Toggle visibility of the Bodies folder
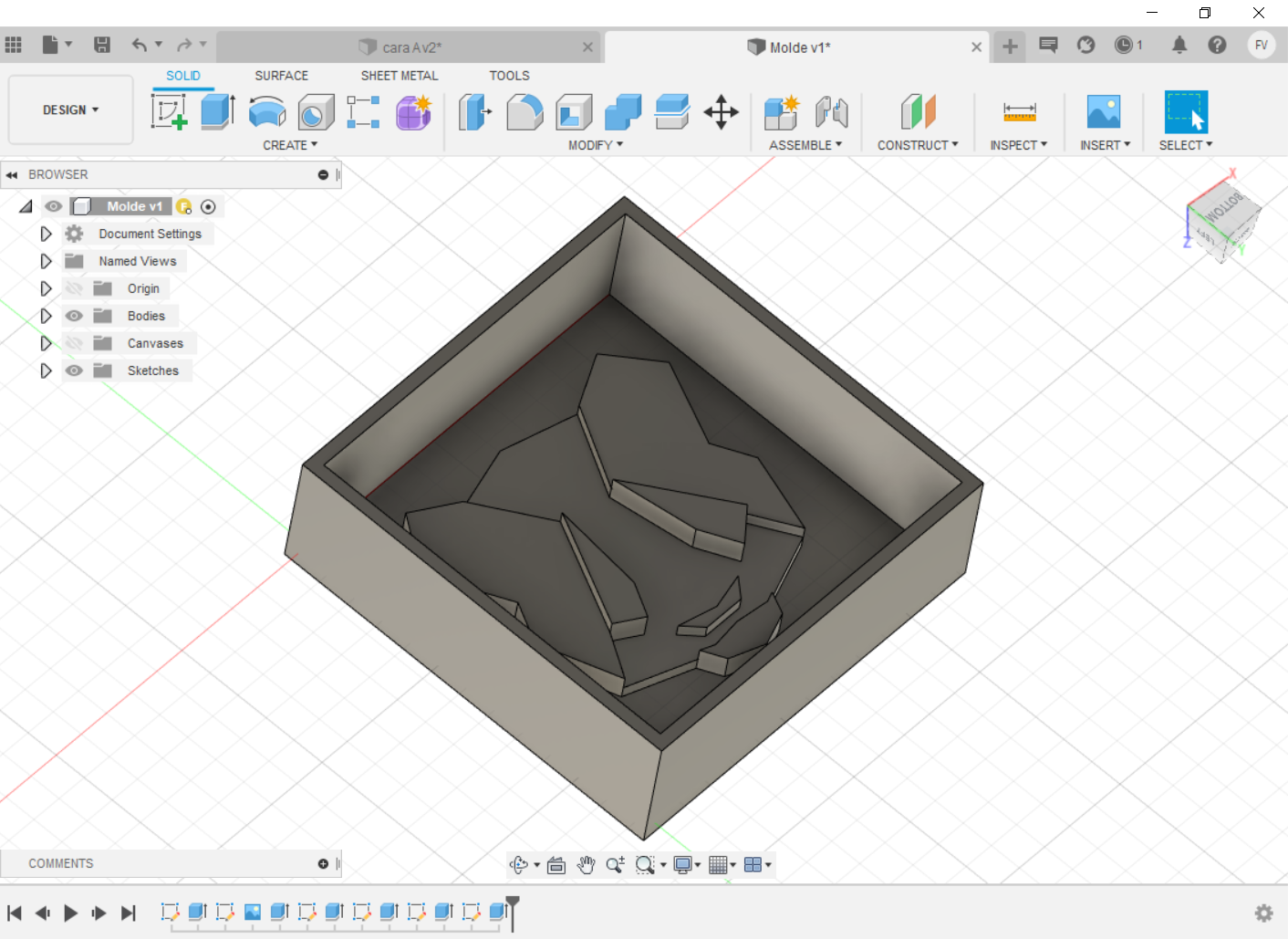 click(74, 315)
